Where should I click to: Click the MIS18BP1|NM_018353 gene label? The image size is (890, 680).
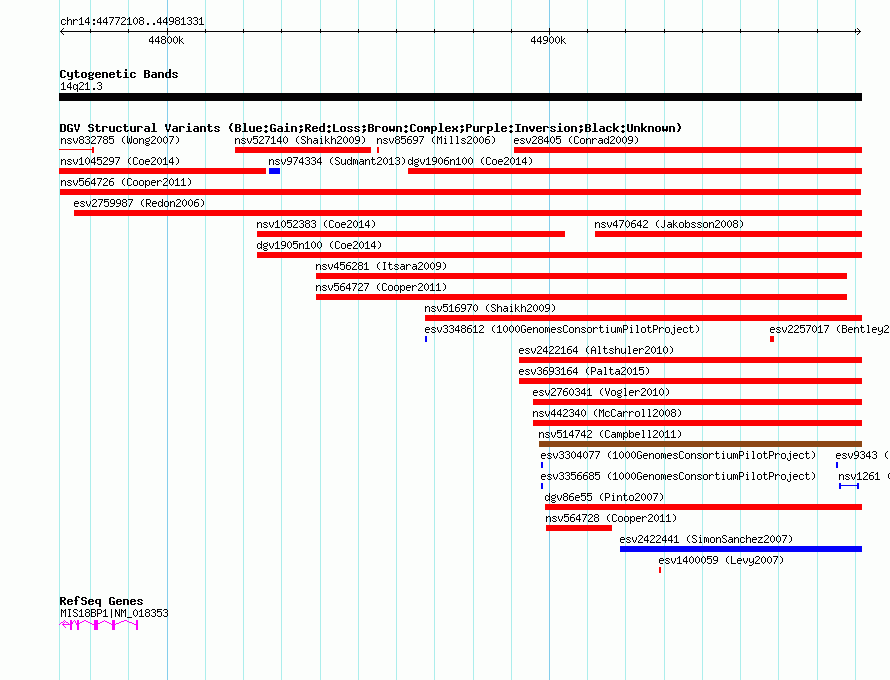114,613
